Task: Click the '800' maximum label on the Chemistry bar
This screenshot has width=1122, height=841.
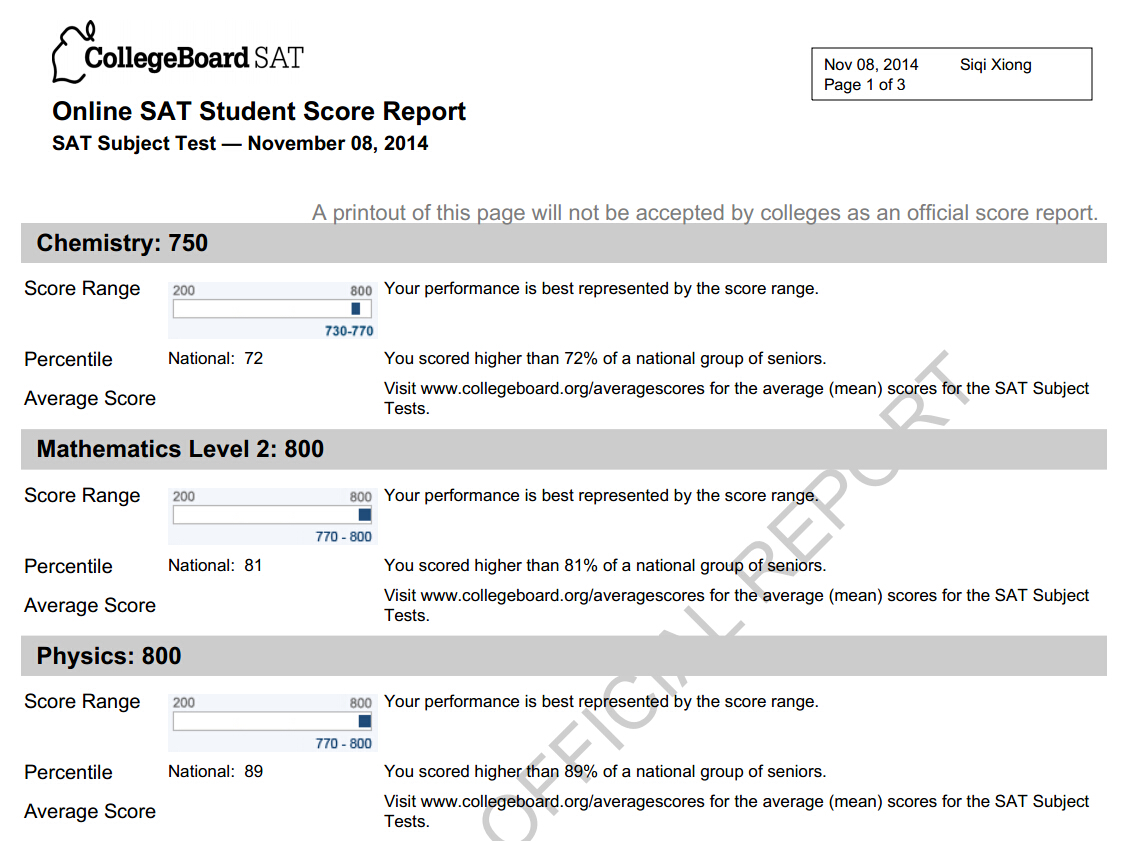Action: coord(361,291)
